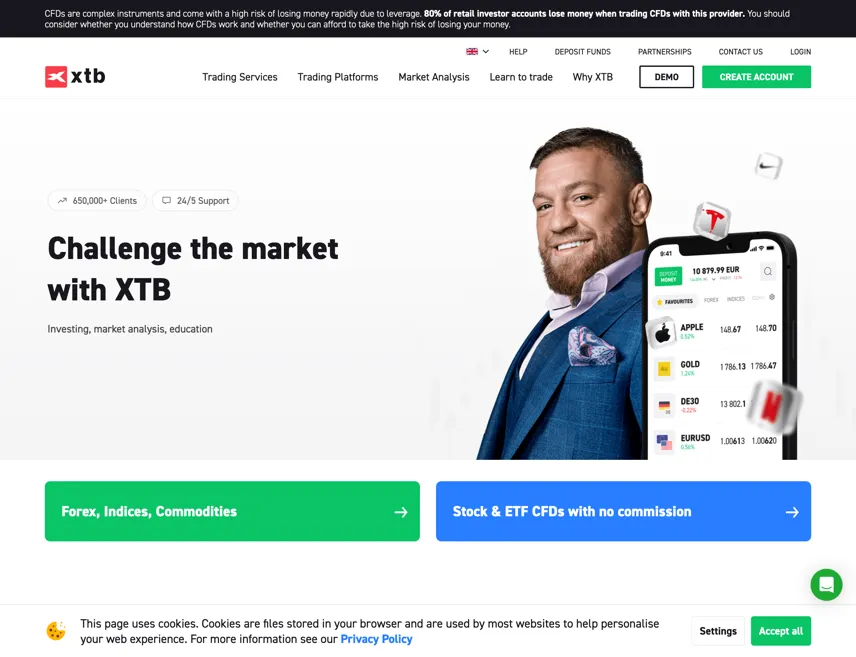Click the XTB logo
856x657 pixels.
coord(75,76)
